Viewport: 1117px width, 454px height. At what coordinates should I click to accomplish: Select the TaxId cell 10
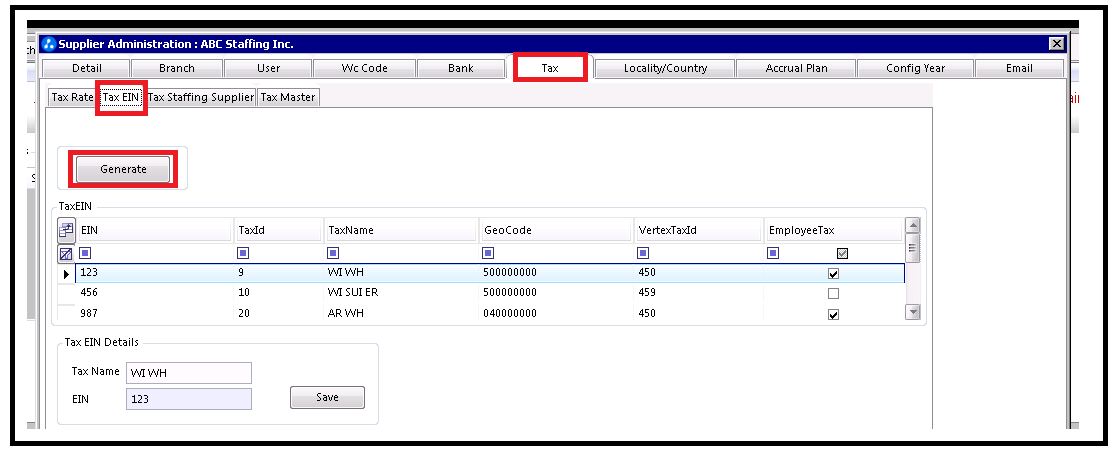click(279, 293)
